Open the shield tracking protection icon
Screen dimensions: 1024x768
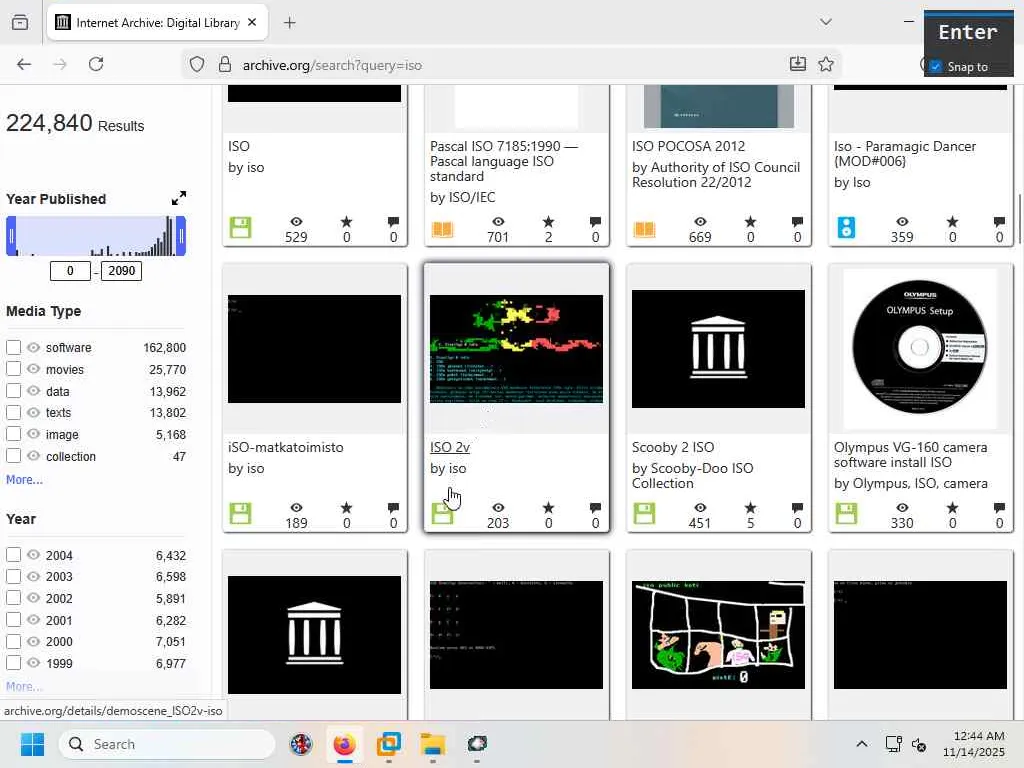point(197,64)
